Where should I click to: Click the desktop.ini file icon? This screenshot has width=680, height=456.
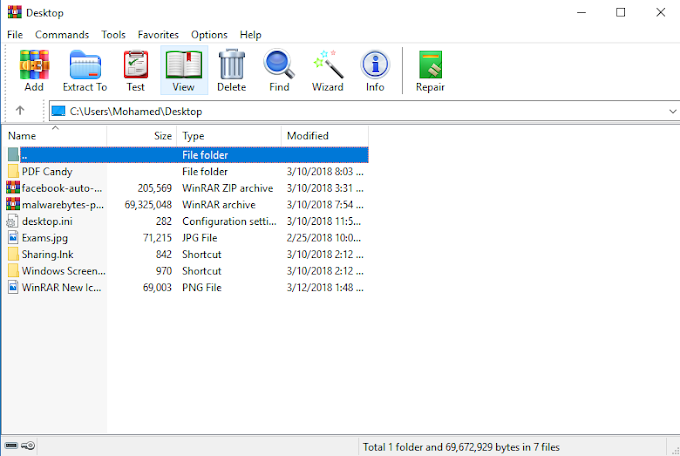click(x=13, y=221)
